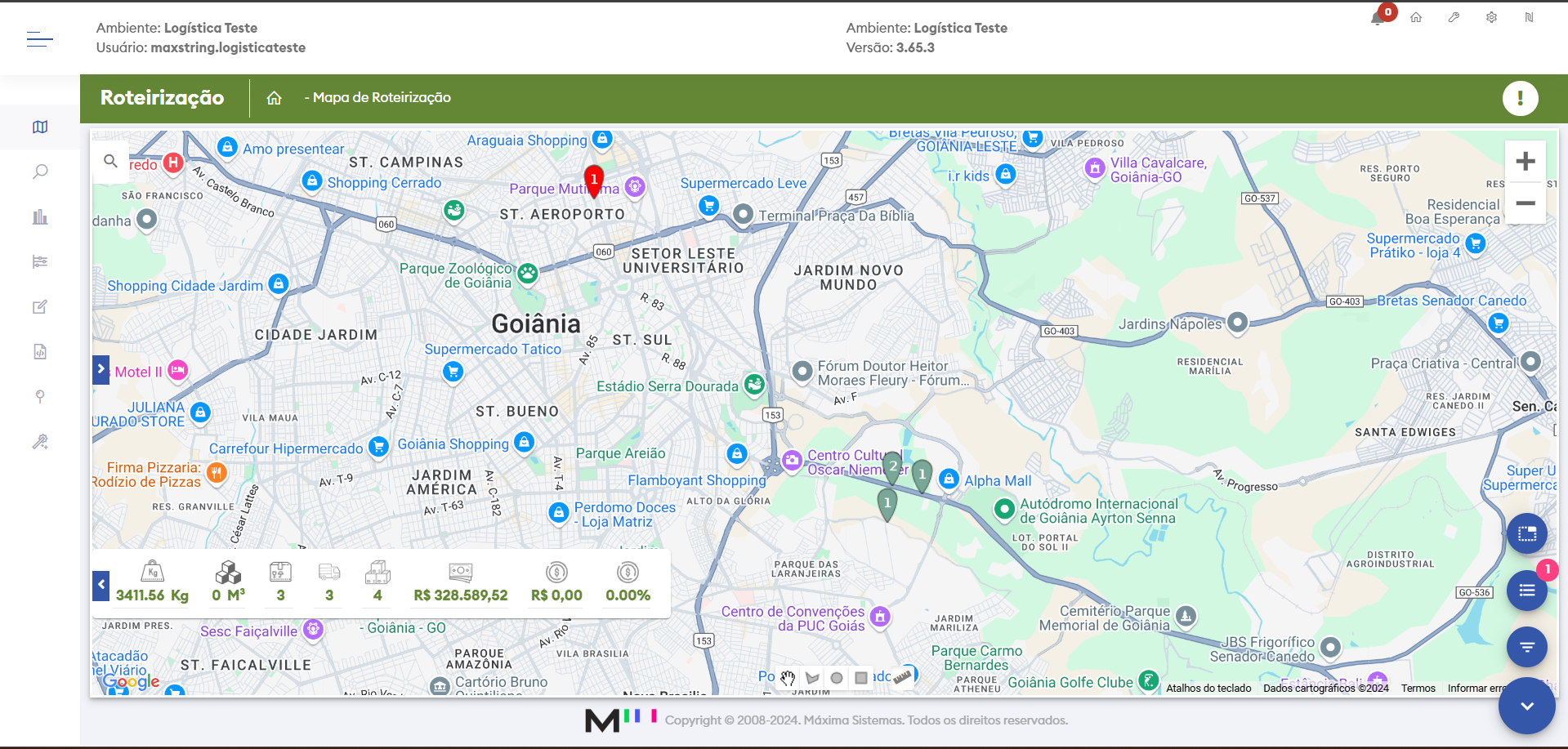
Task: Click the Termos link on the map
Action: [1418, 689]
